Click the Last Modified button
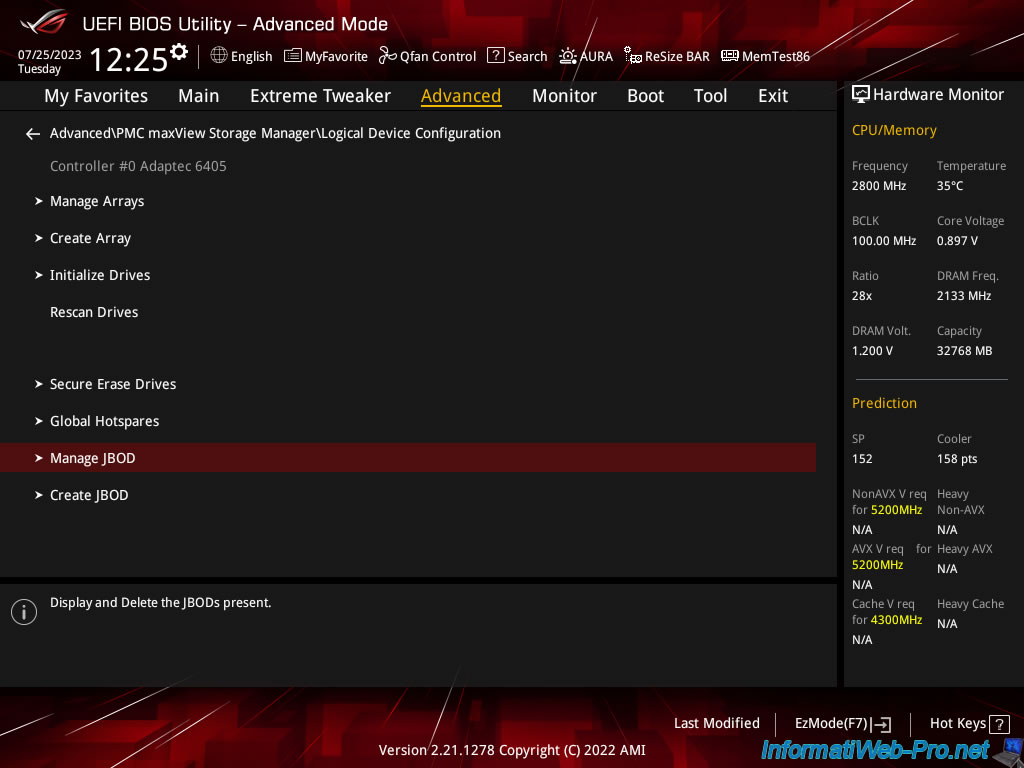 716,723
